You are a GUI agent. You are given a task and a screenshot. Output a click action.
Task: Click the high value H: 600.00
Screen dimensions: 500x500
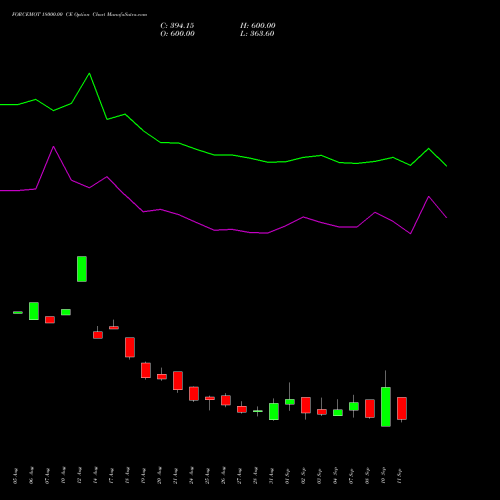point(258,26)
